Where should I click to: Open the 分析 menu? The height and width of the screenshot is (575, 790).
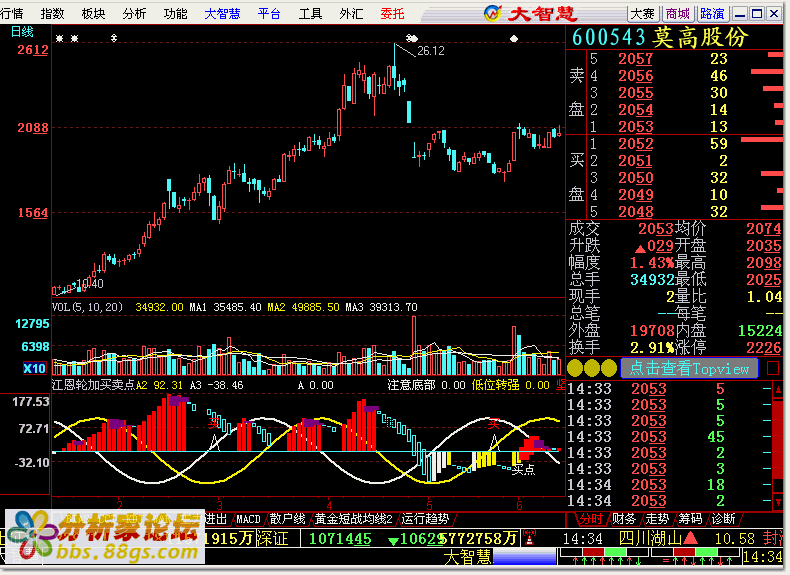tap(135, 14)
